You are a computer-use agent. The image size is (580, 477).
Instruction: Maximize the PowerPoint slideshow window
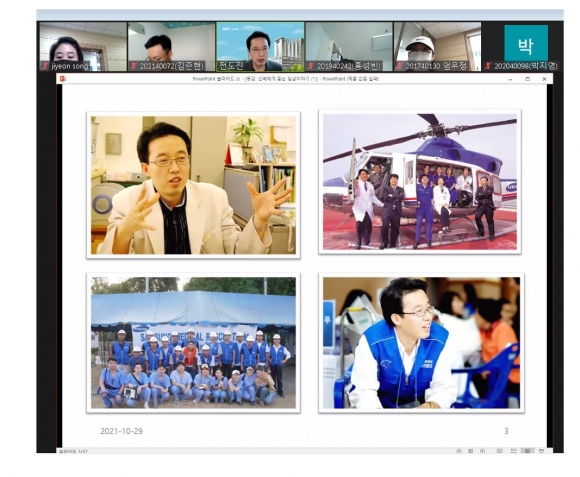(527, 79)
